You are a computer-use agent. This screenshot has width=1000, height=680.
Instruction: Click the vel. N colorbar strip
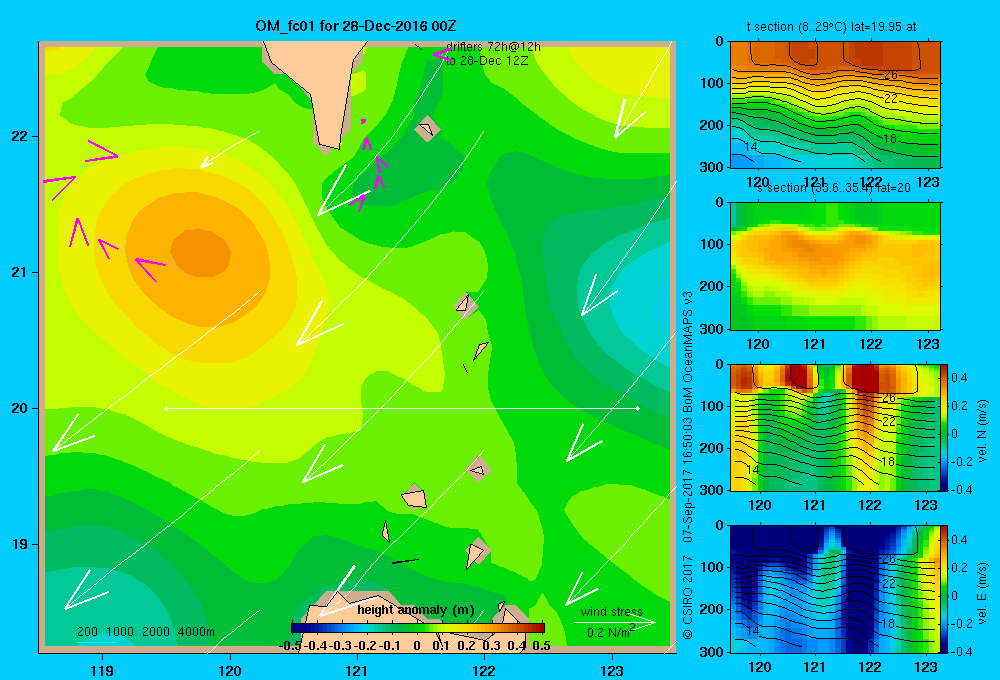[x=944, y=427]
